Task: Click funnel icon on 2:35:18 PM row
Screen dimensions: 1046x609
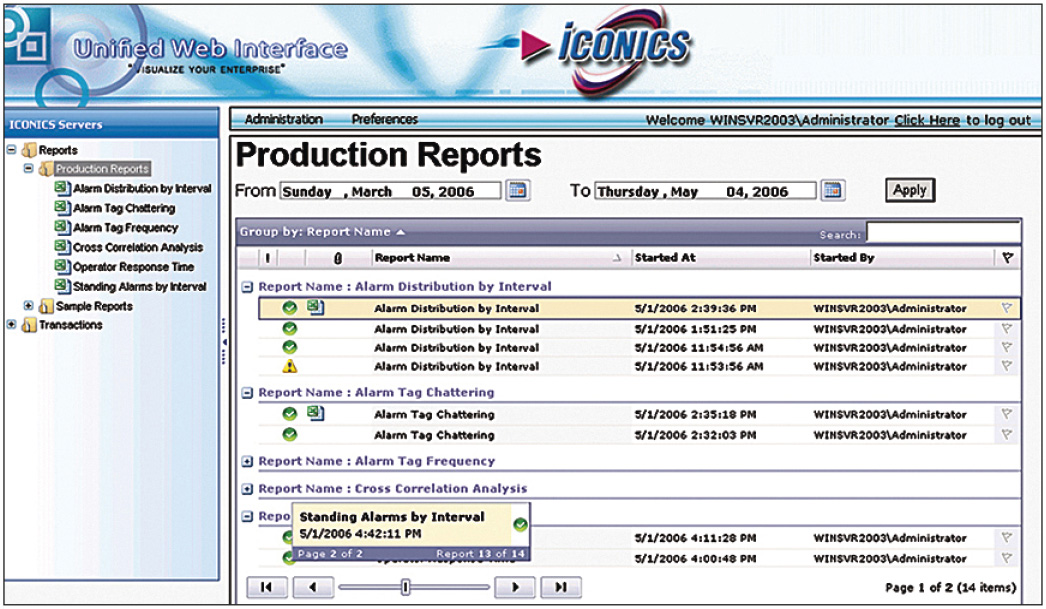Action: point(1007,414)
